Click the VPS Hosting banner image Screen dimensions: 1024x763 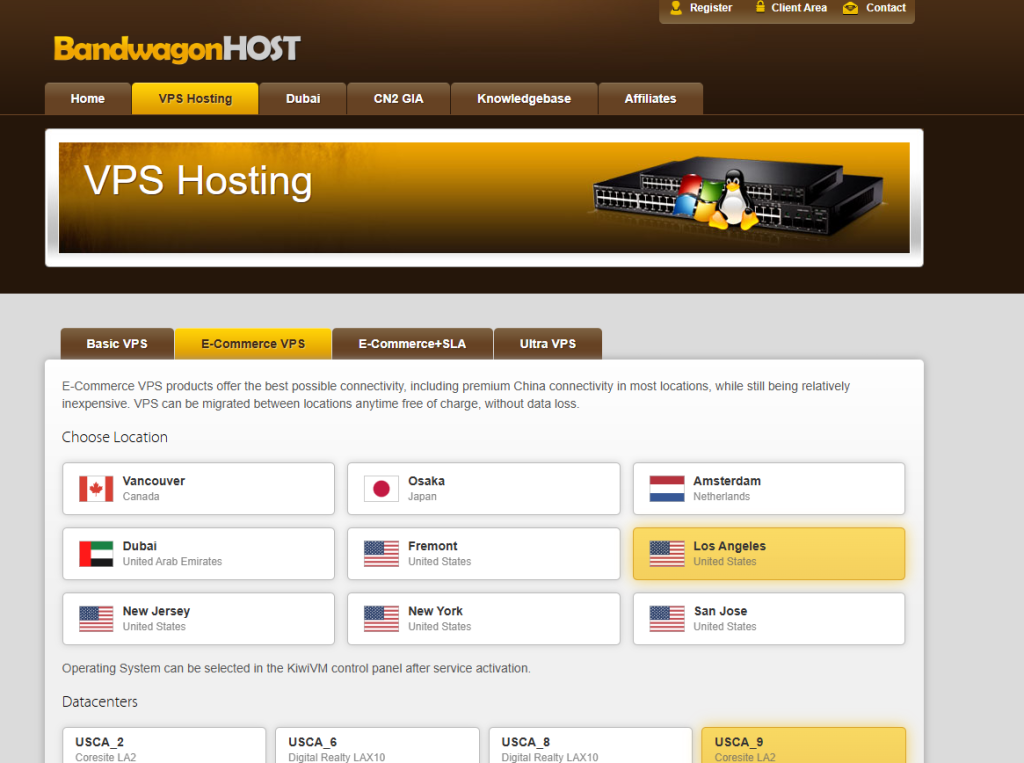click(484, 198)
